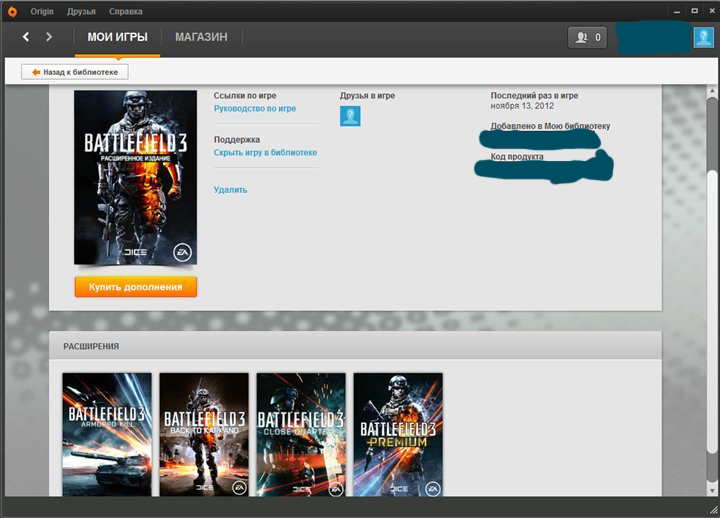Go forward with the right arrow

click(49, 37)
